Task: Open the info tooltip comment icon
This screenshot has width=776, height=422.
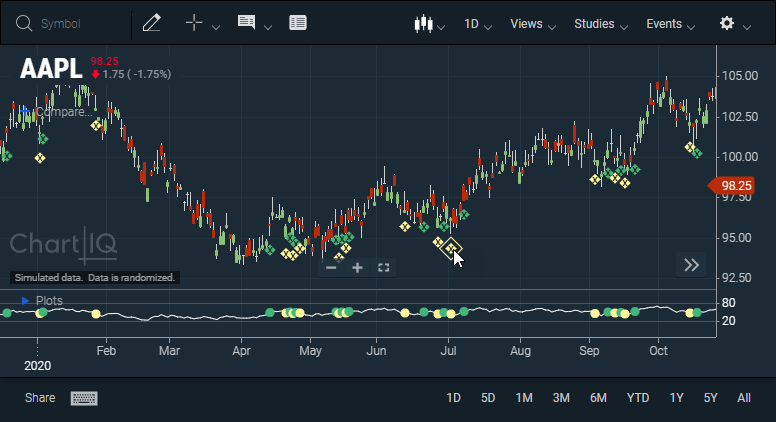Action: pos(246,23)
